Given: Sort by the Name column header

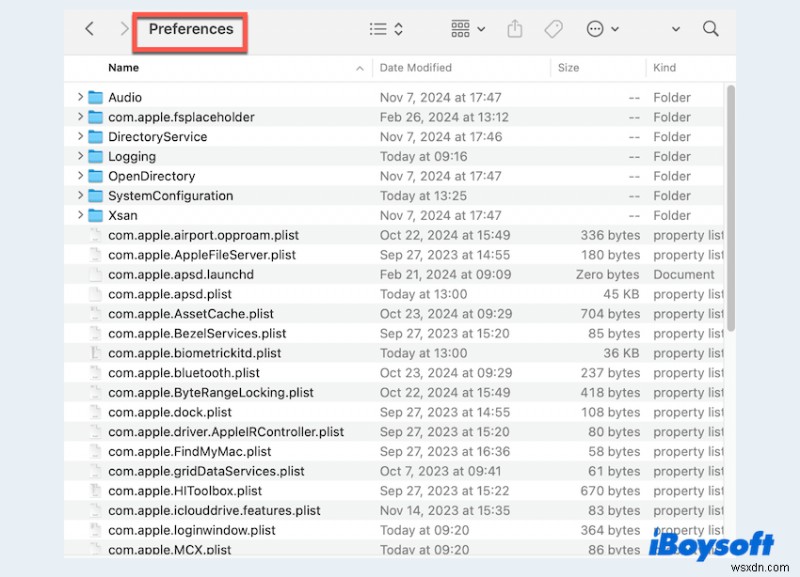Looking at the screenshot, I should (123, 68).
